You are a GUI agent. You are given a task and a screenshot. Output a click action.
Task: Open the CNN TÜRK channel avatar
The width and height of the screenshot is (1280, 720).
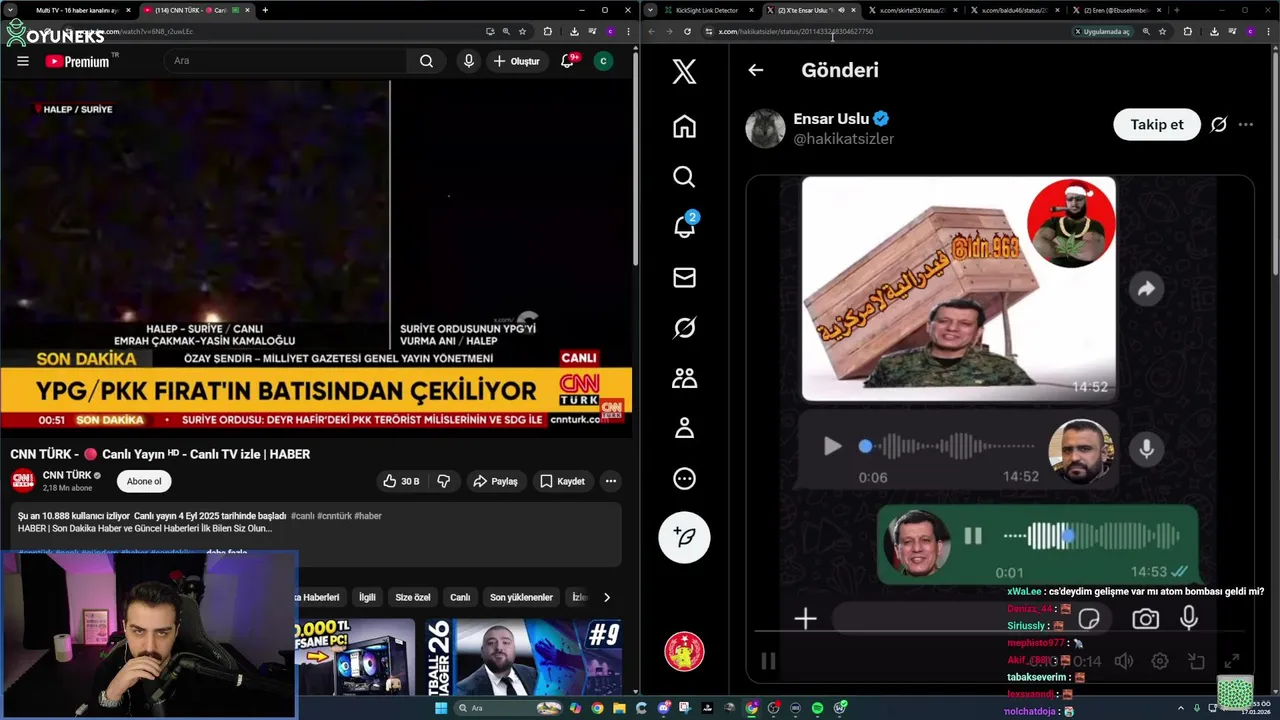tap(23, 481)
